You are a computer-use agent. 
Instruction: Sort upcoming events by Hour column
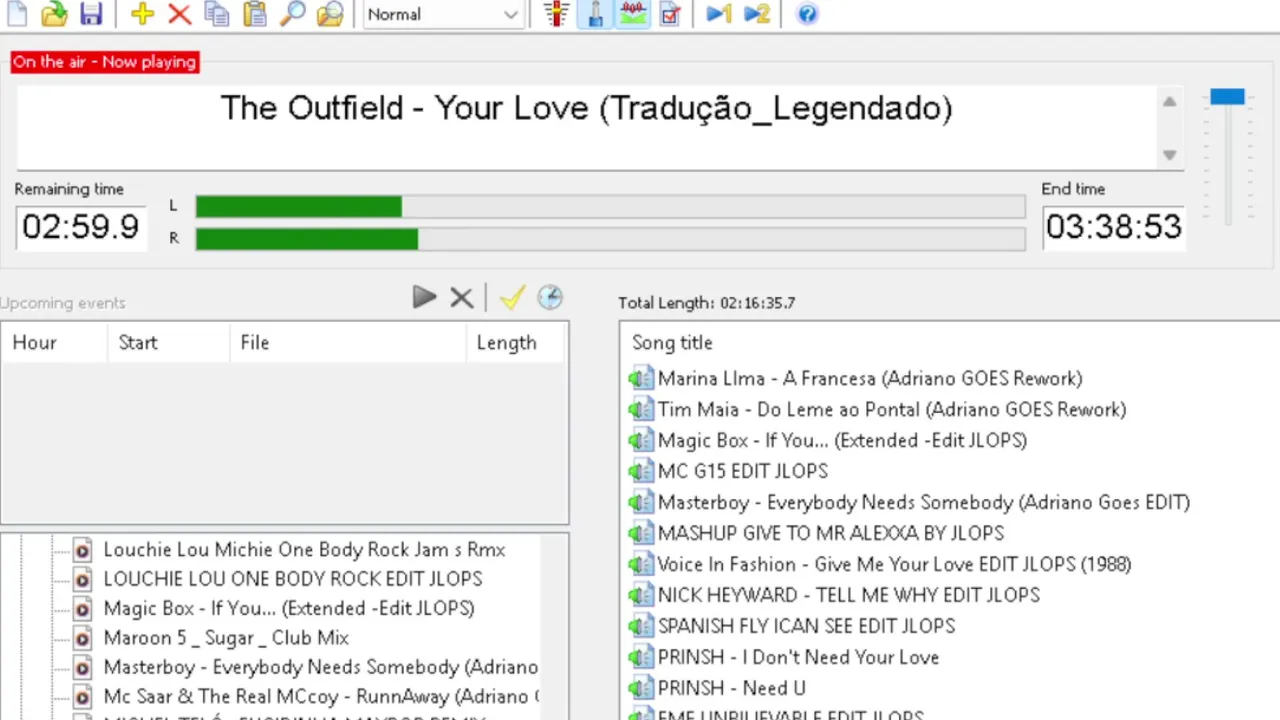tap(56, 343)
